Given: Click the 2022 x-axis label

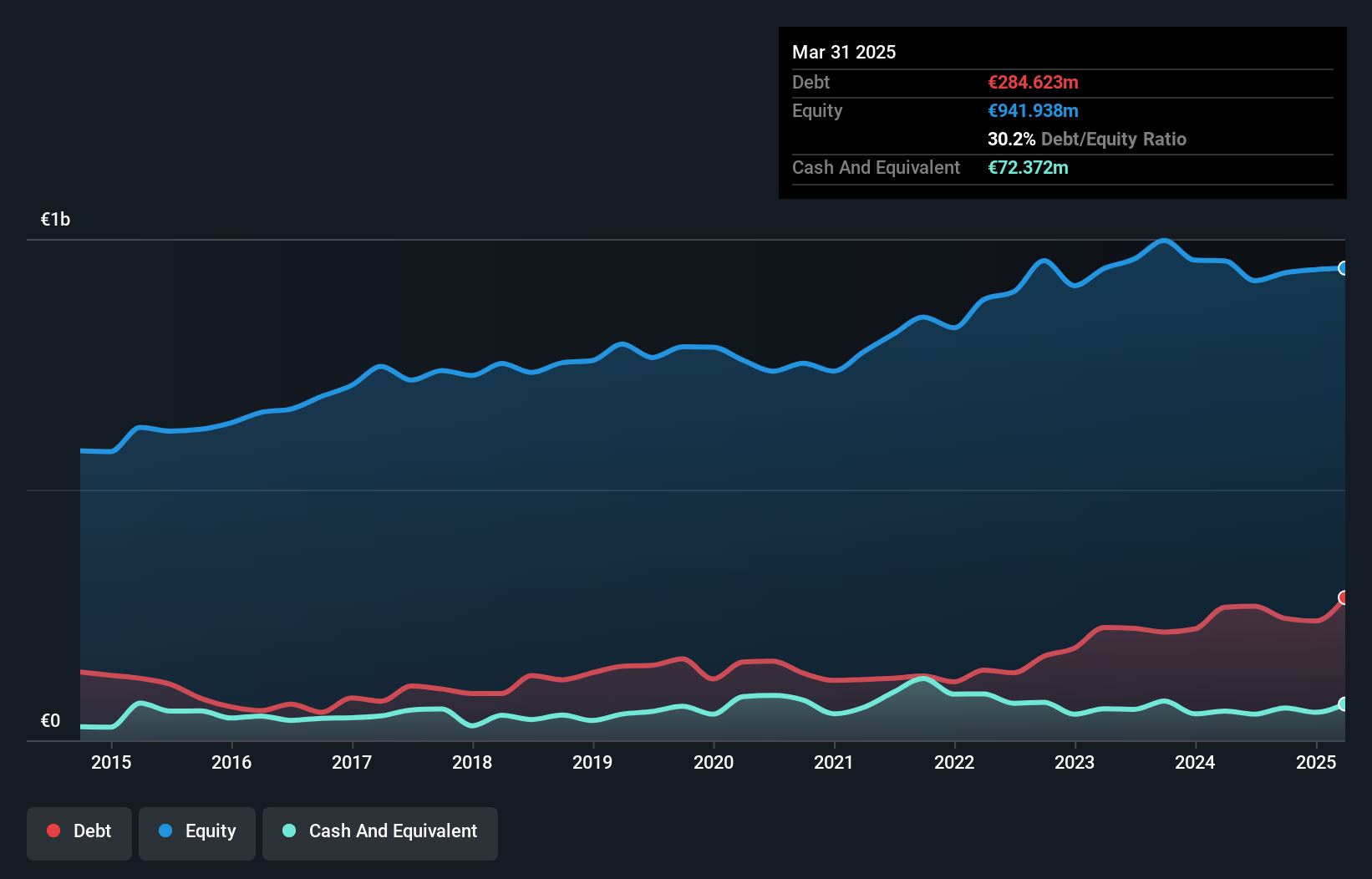Looking at the screenshot, I should click(x=954, y=762).
